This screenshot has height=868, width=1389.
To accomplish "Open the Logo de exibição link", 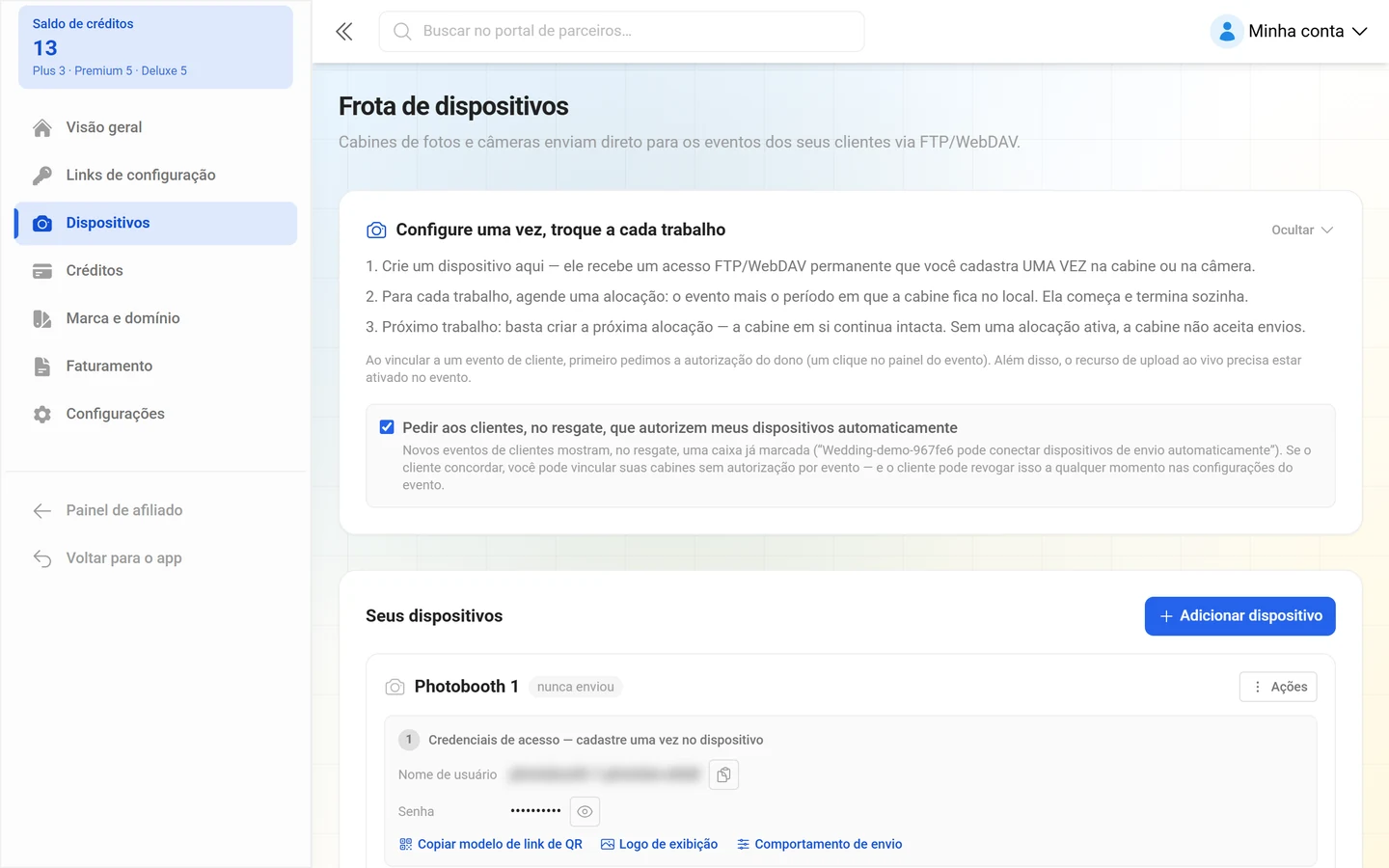I will point(659,844).
